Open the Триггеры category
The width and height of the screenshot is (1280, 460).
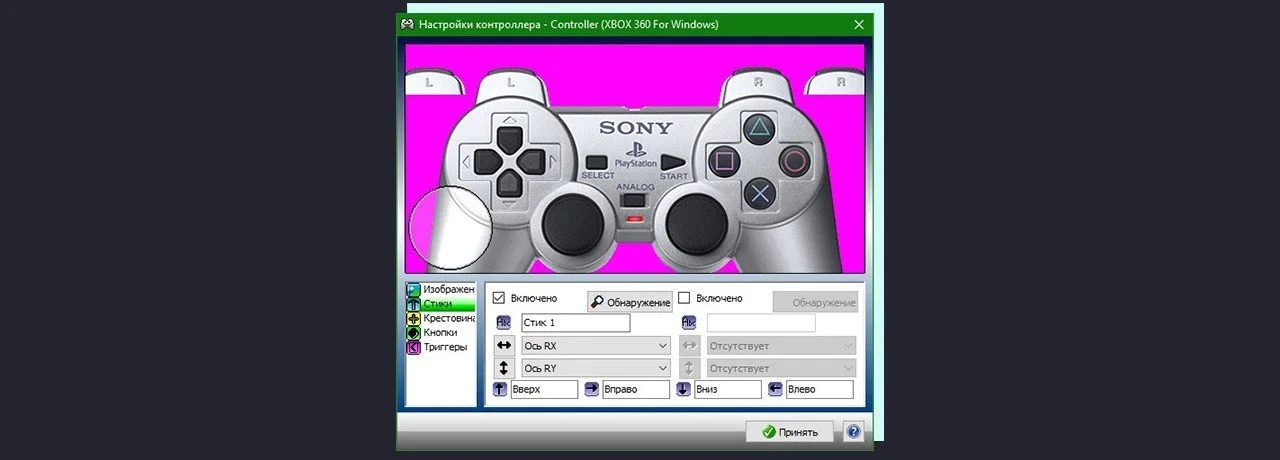click(x=441, y=347)
